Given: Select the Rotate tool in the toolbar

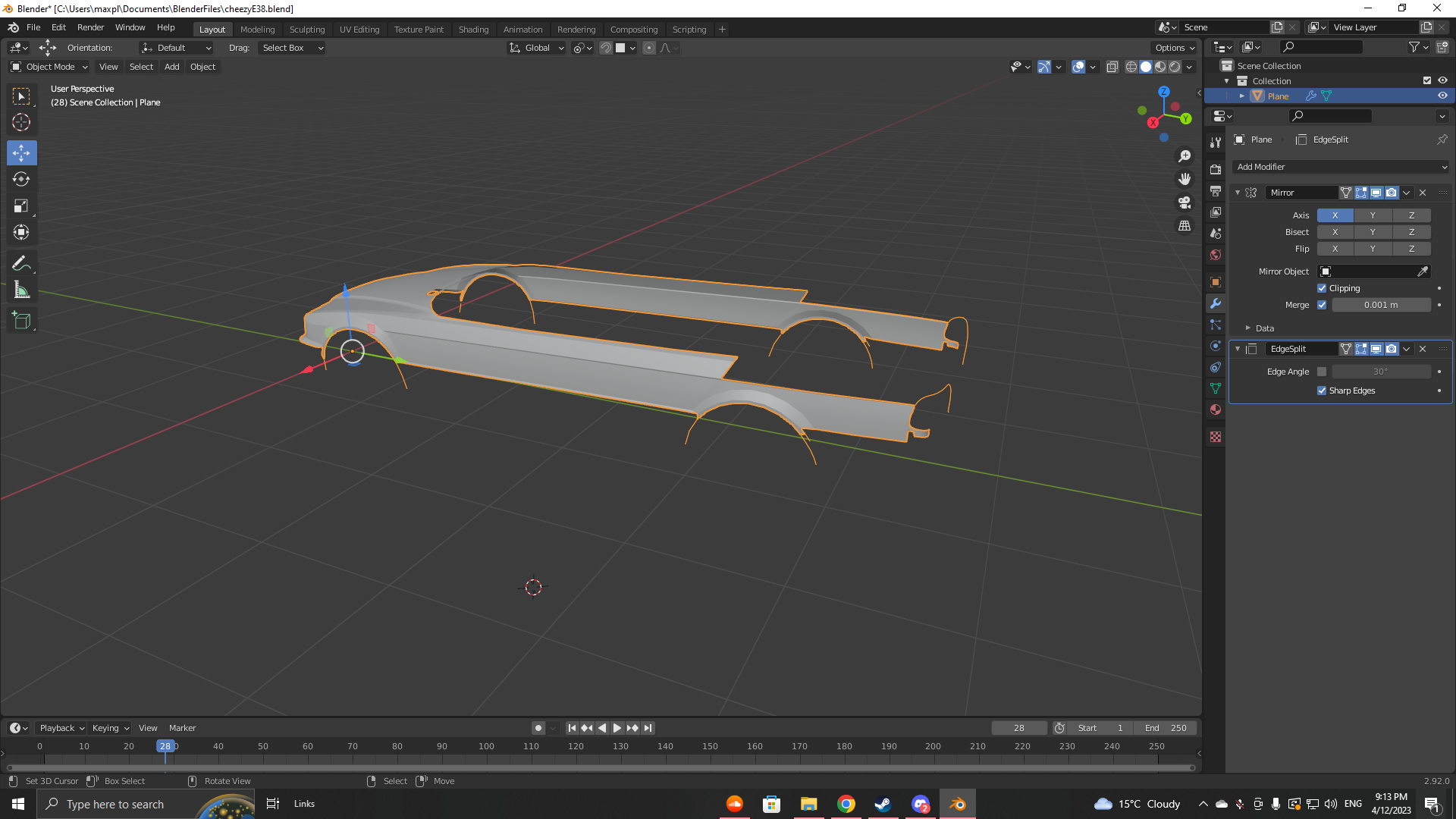Looking at the screenshot, I should coord(21,180).
